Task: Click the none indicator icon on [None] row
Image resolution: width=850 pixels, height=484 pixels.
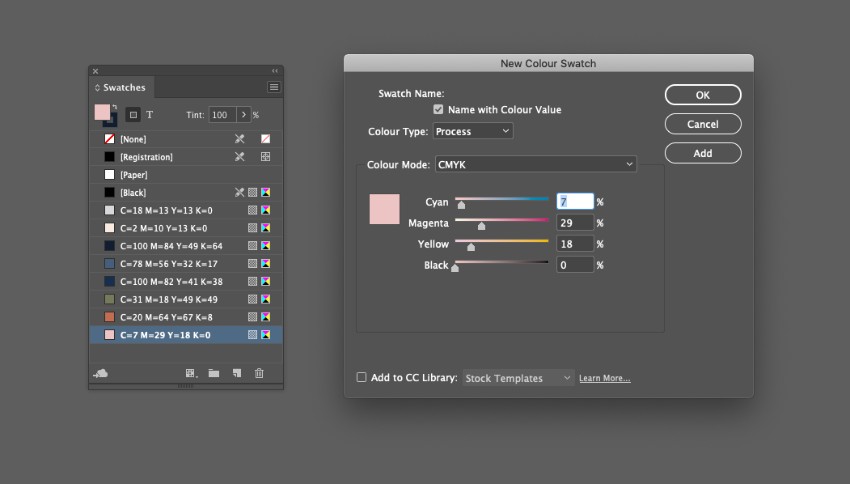Action: pyautogui.click(x=266, y=139)
